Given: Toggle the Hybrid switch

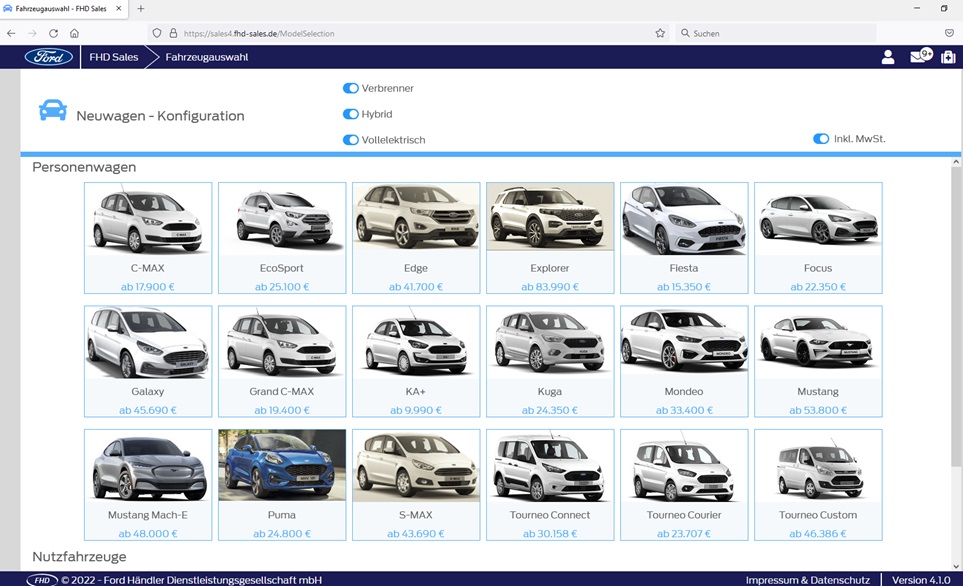Looking at the screenshot, I should pyautogui.click(x=351, y=114).
